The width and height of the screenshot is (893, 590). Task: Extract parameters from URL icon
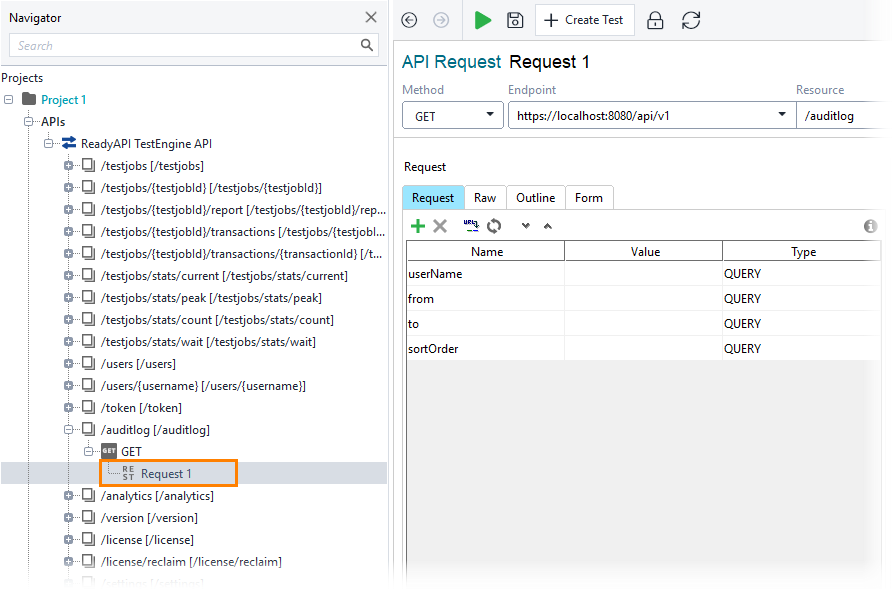click(x=469, y=226)
